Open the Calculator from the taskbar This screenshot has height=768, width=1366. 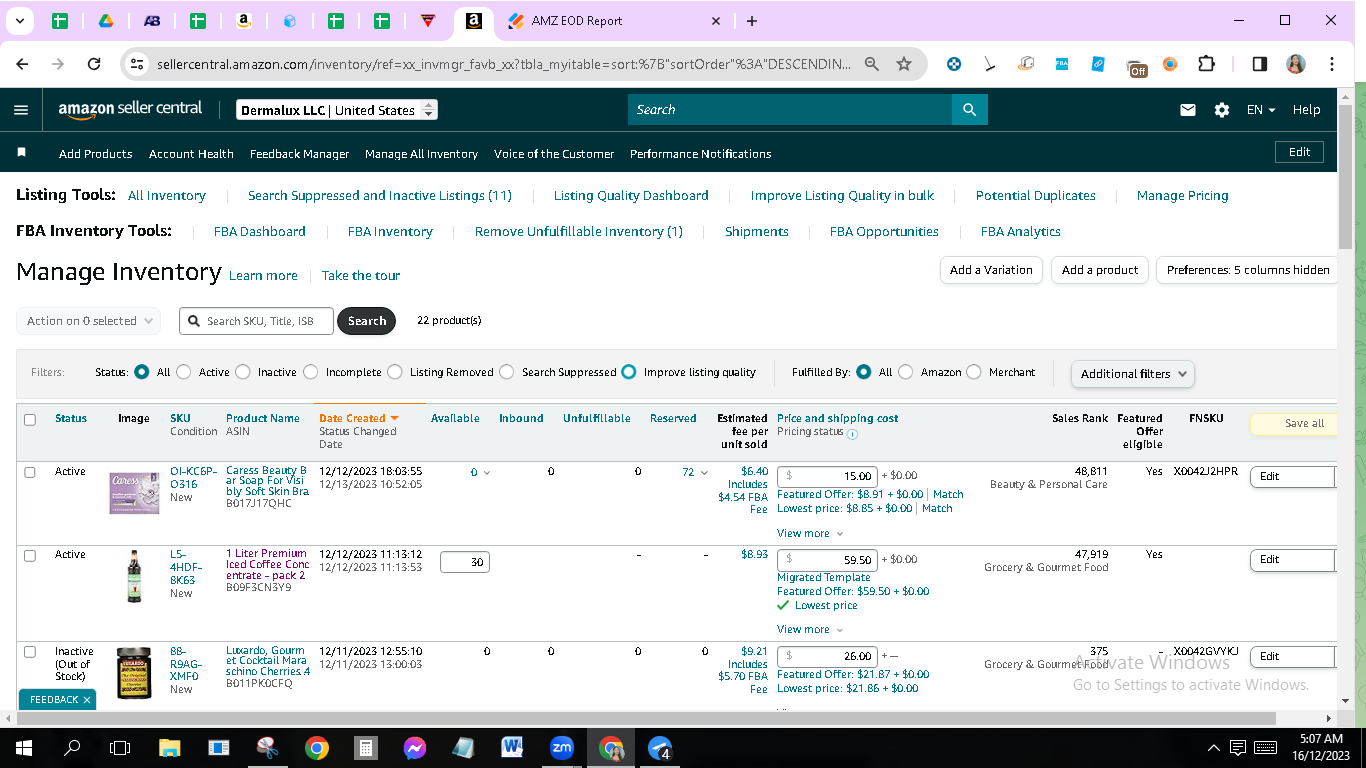pos(366,747)
